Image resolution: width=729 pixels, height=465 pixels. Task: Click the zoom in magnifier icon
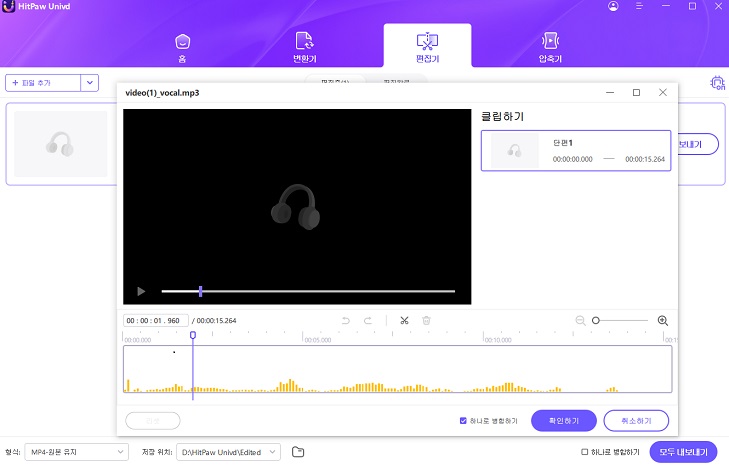[662, 321]
